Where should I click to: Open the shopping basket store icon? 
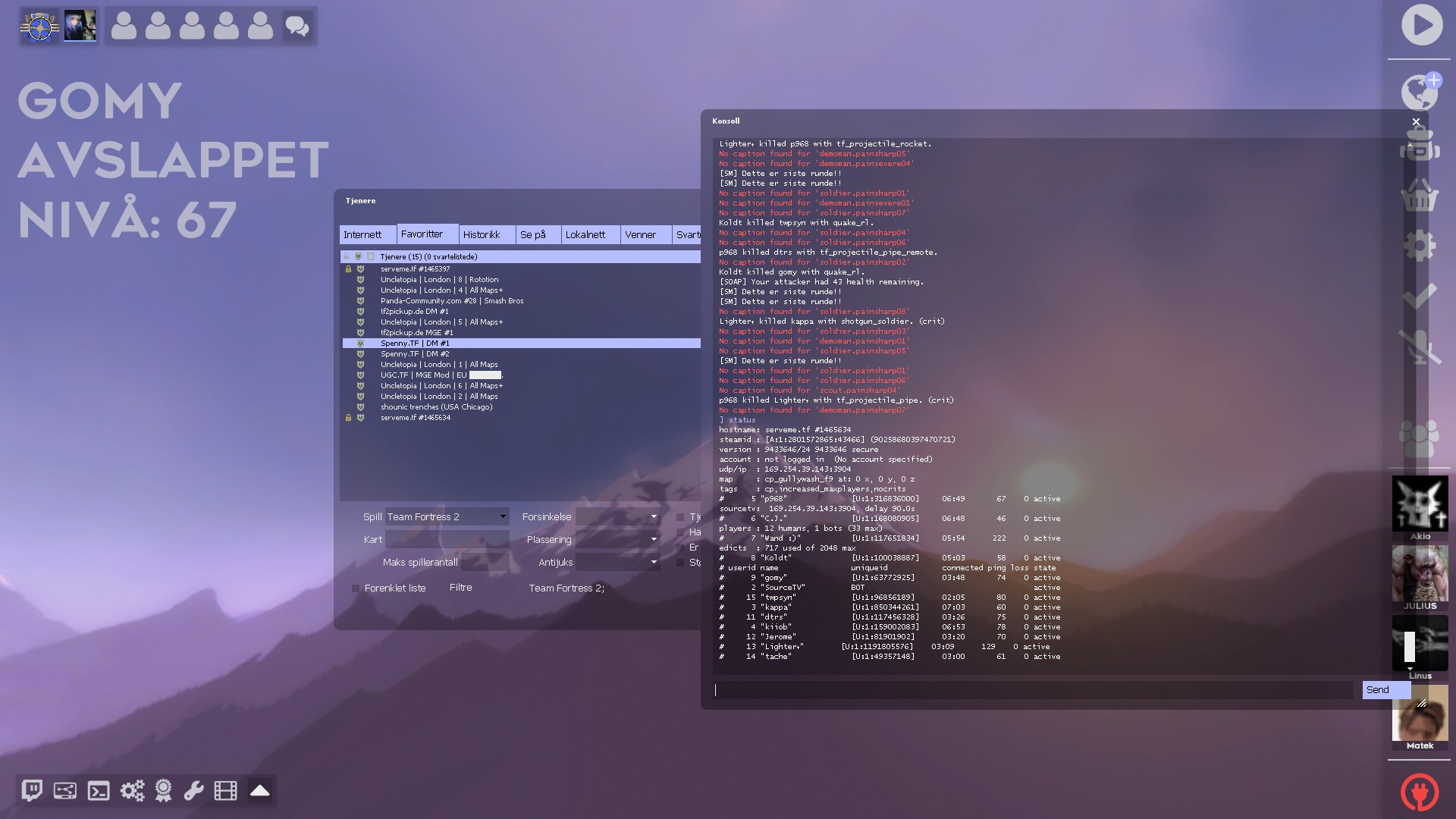tap(1419, 196)
